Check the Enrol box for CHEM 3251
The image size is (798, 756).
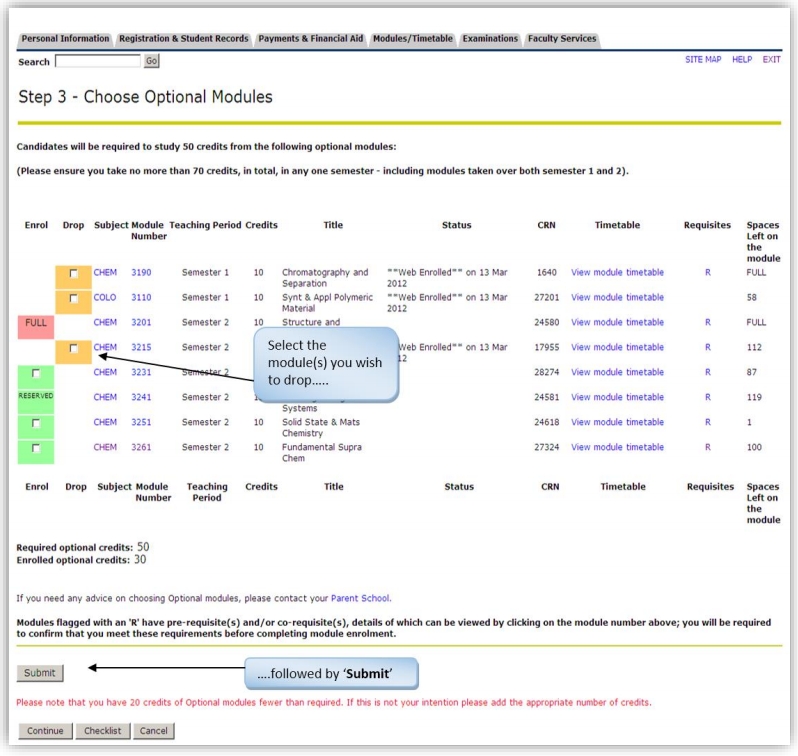point(36,423)
